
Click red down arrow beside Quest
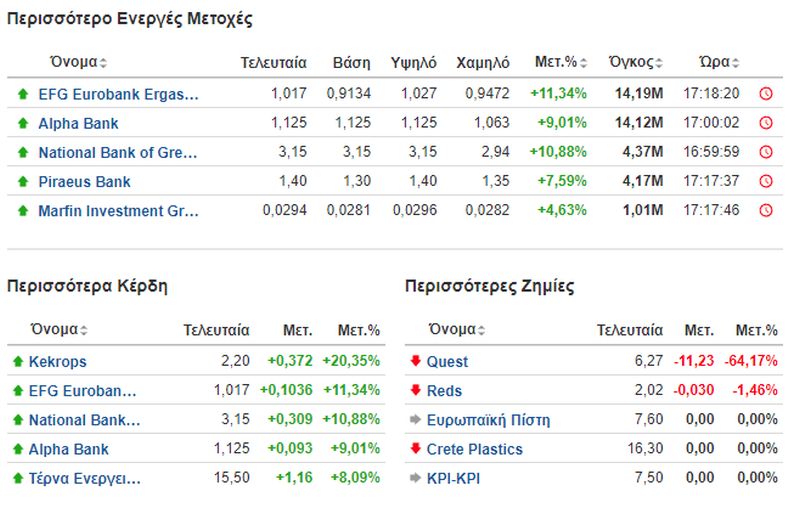tap(415, 361)
